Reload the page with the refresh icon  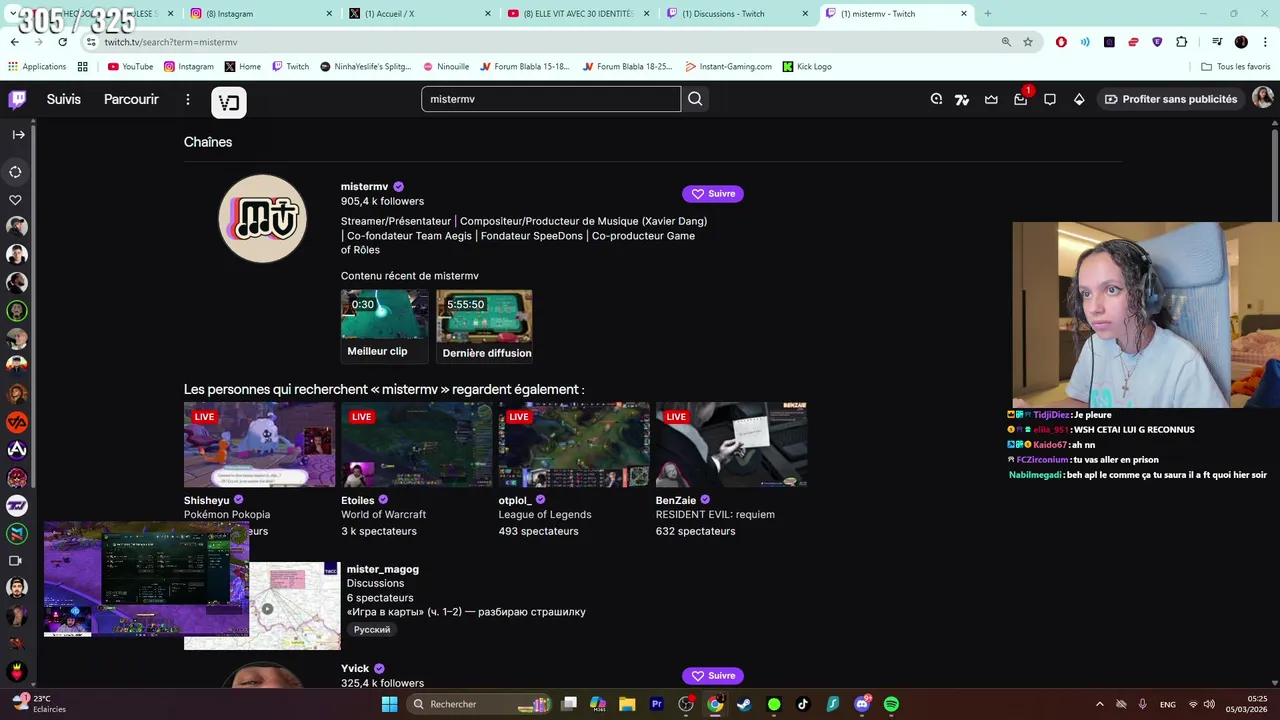pos(62,42)
